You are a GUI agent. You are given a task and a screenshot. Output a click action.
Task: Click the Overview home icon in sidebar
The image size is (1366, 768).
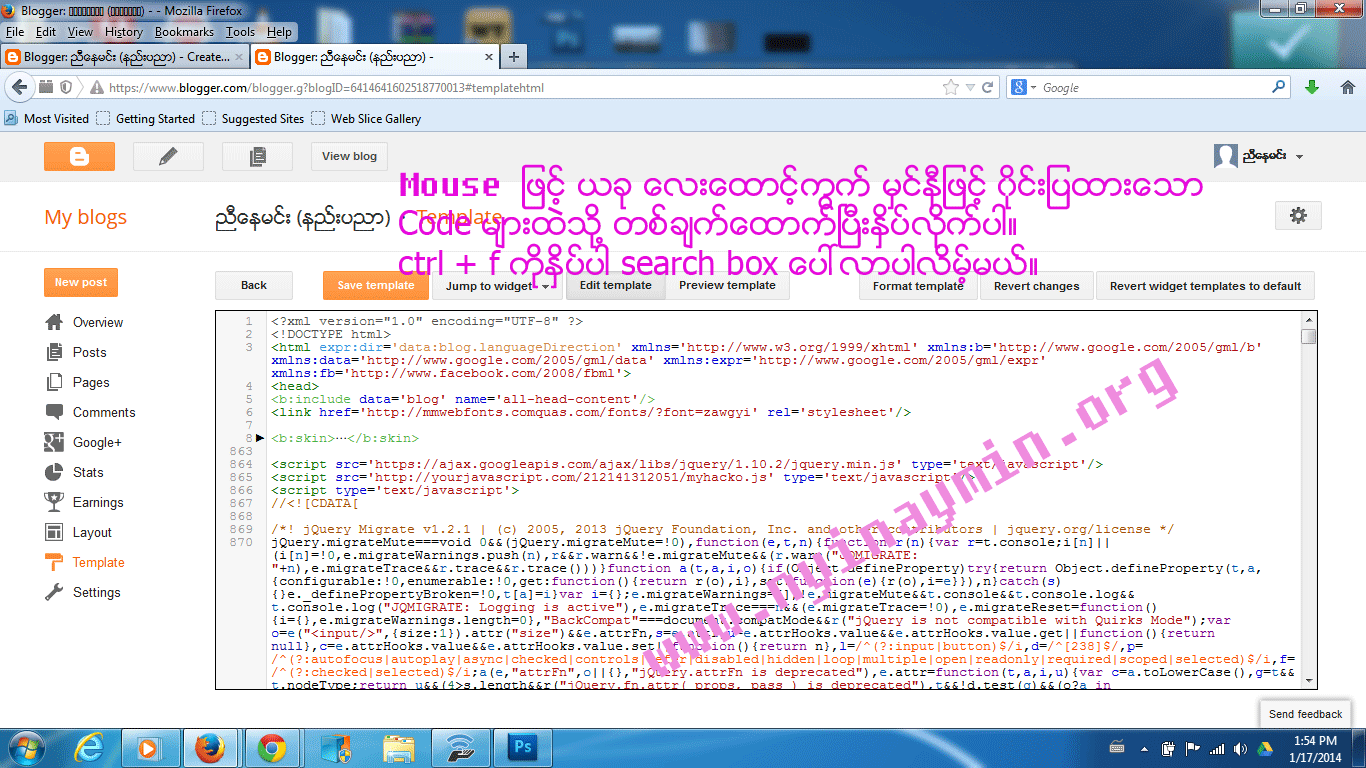tap(54, 322)
